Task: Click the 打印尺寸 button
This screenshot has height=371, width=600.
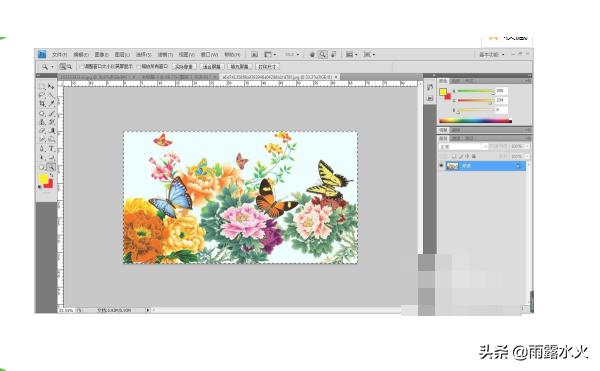Action: pos(267,67)
